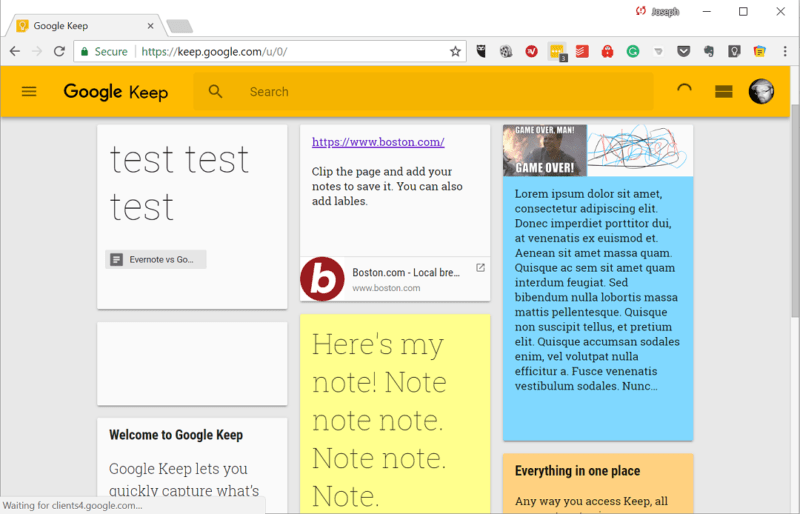Open the Google Keep main menu hamburger
The image size is (800, 514).
(29, 92)
